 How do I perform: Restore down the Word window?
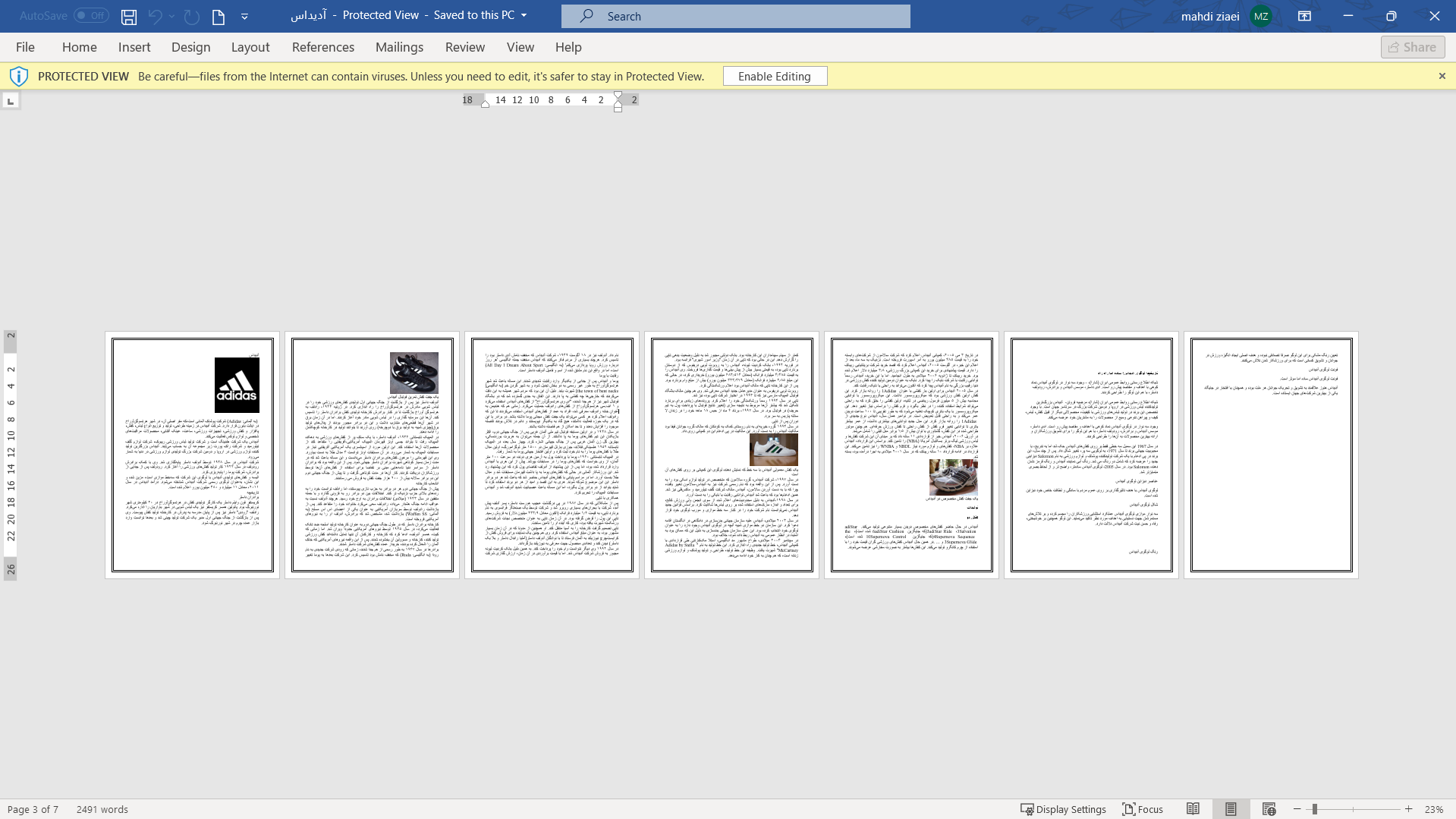point(1391,16)
